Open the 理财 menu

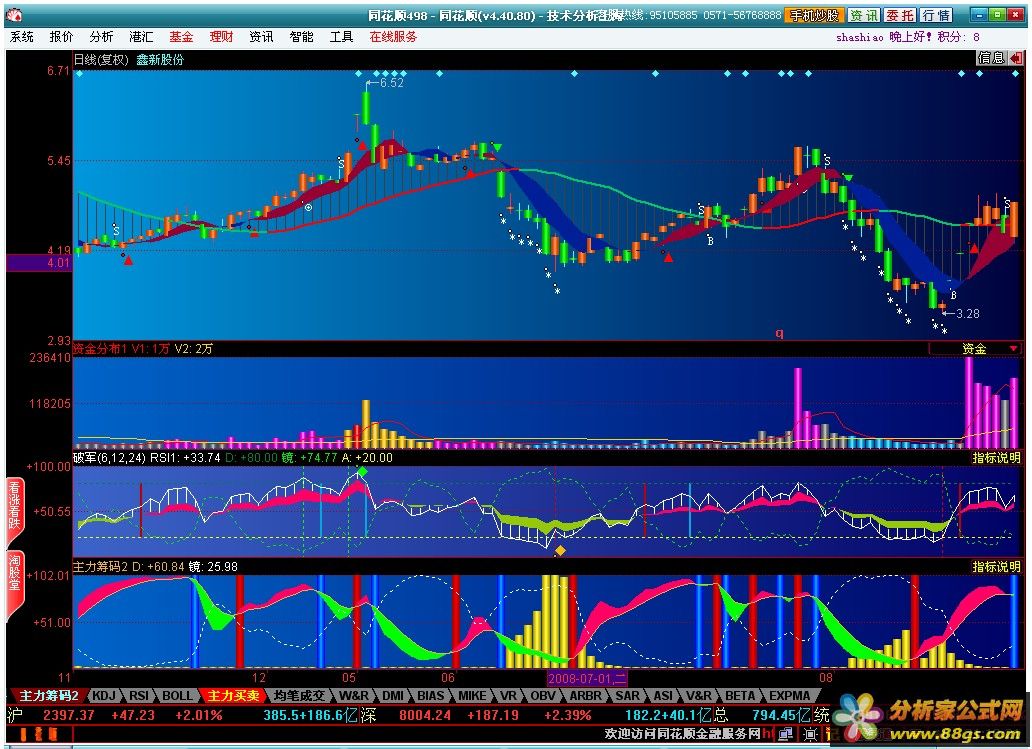221,37
